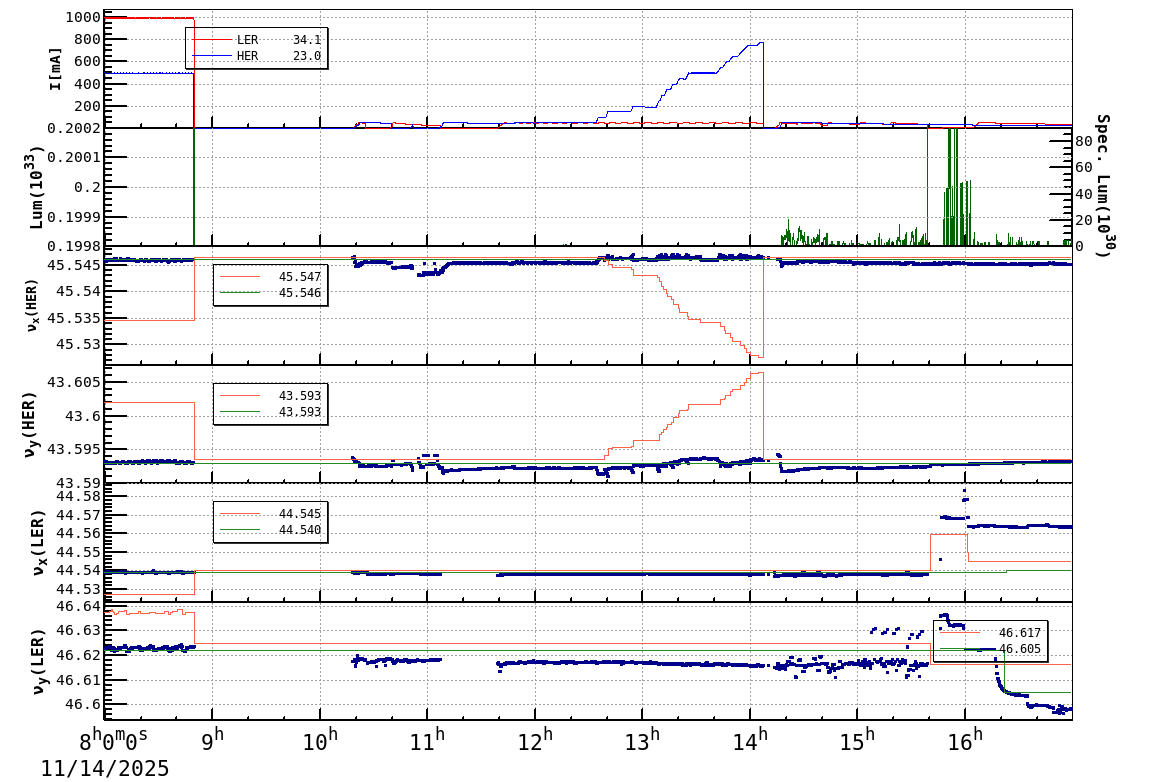
Task: Click the 45.54 tick label
Action: (x=79, y=291)
